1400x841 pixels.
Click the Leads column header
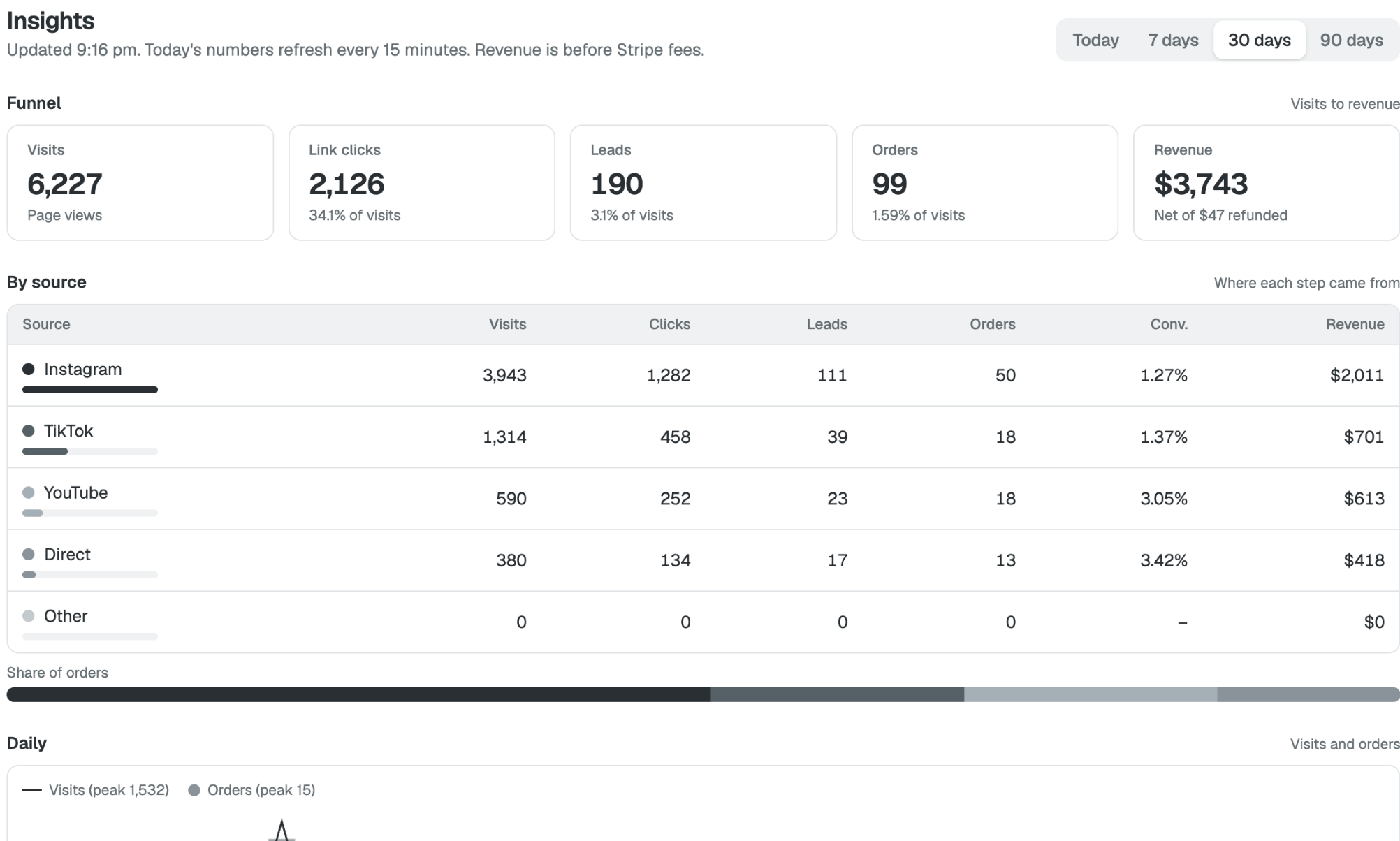(x=827, y=324)
